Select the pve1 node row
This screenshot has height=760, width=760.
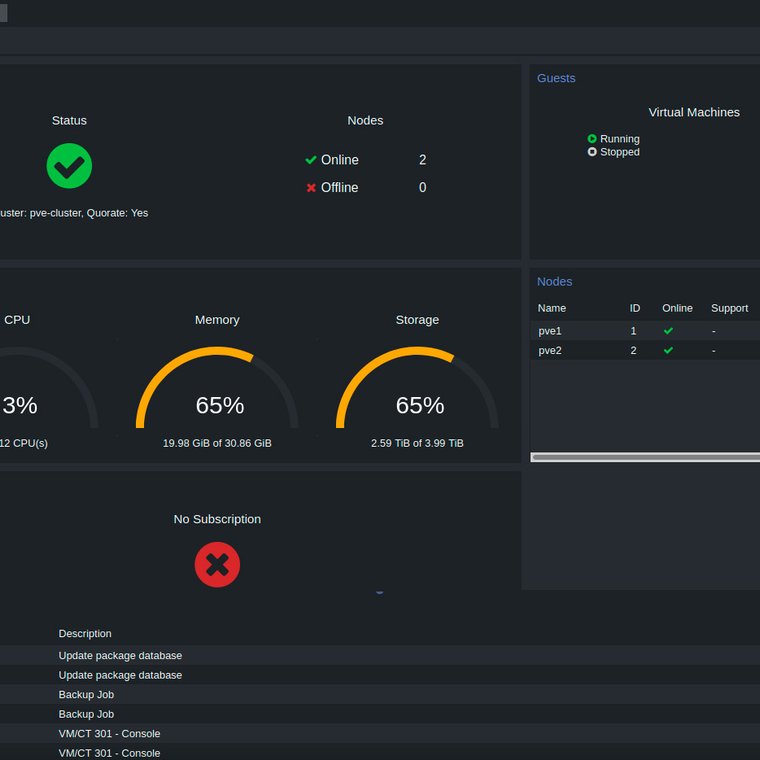[645, 331]
